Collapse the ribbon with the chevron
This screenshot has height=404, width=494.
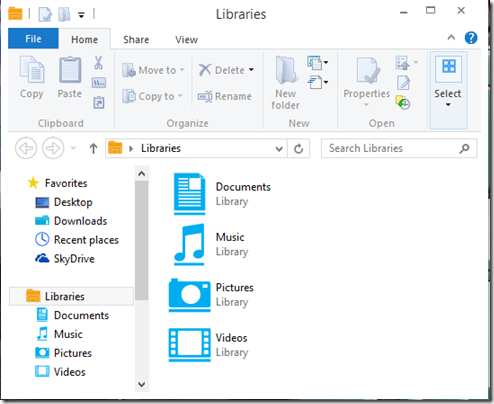point(451,37)
